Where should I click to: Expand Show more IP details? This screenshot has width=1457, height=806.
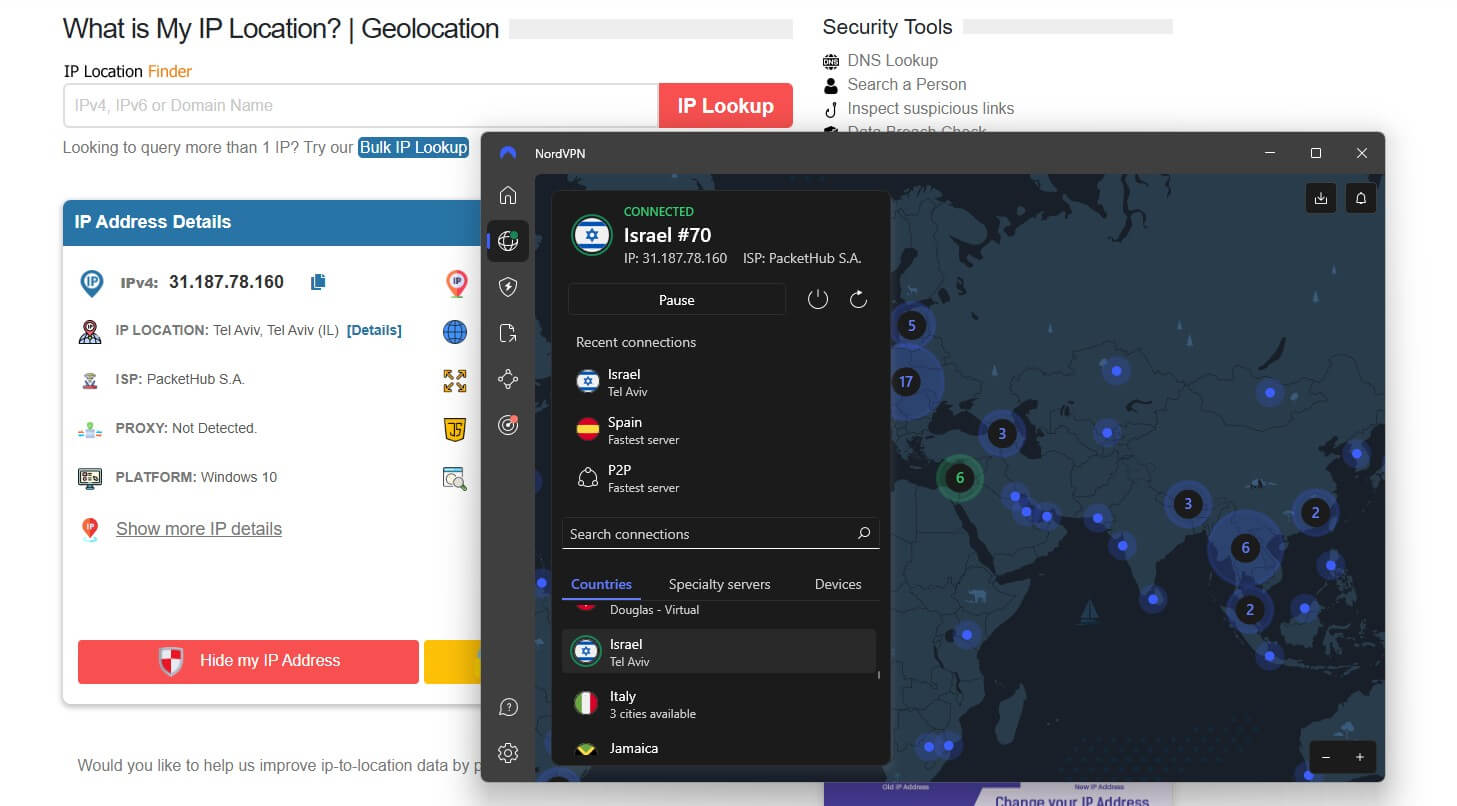pyautogui.click(x=198, y=528)
